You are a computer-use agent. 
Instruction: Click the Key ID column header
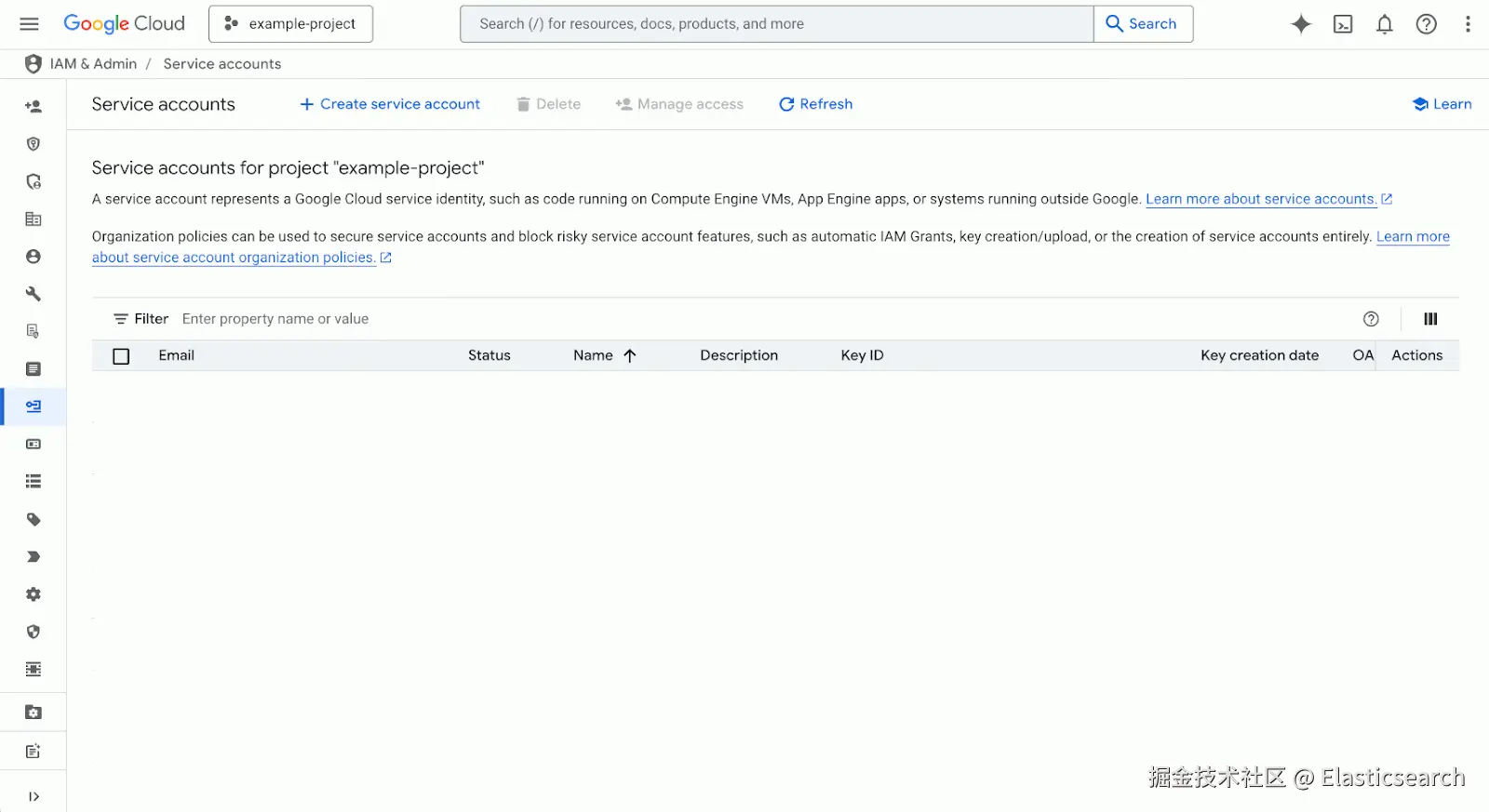[862, 355]
